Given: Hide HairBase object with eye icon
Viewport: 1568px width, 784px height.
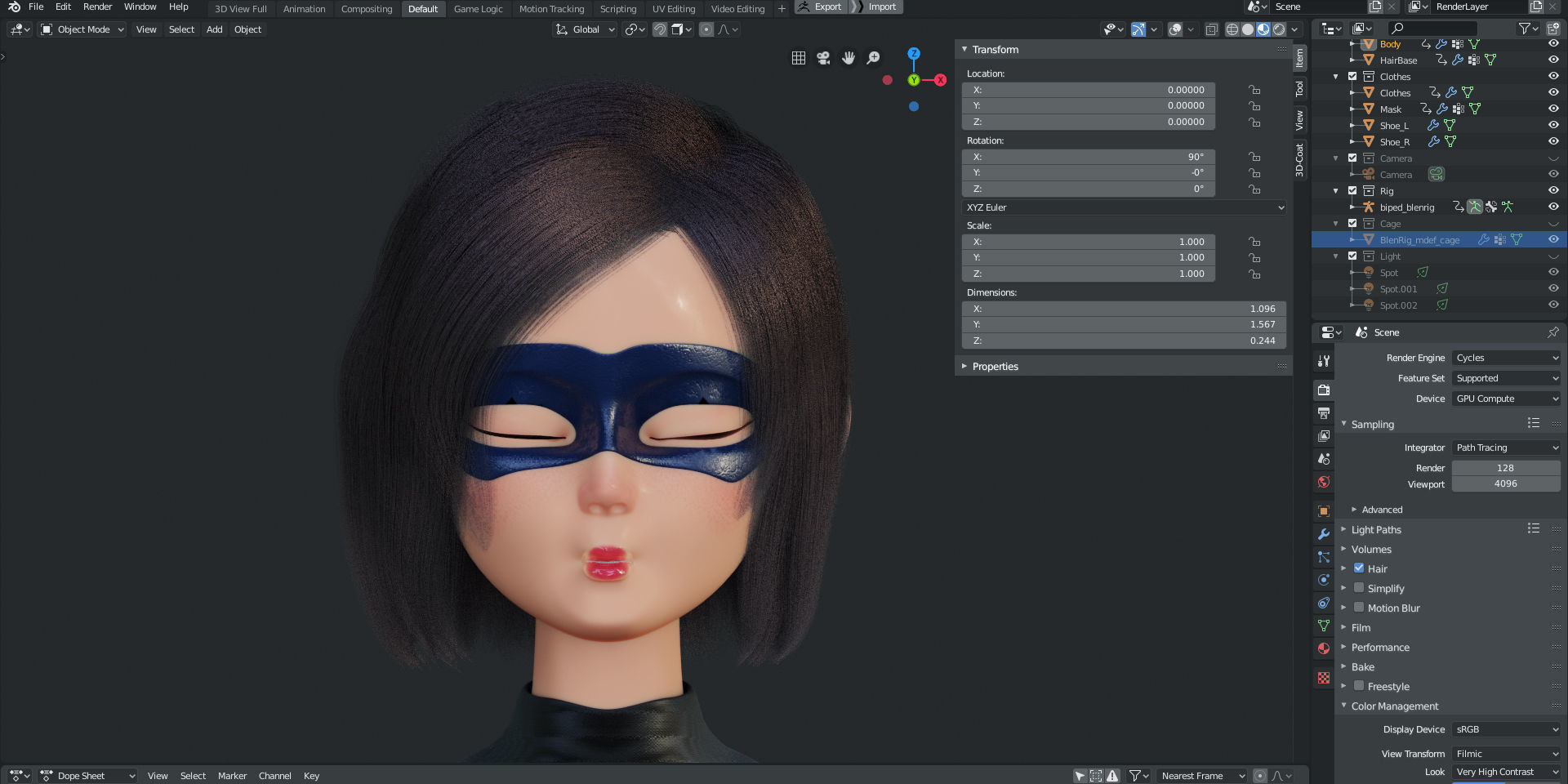Looking at the screenshot, I should tap(1553, 60).
